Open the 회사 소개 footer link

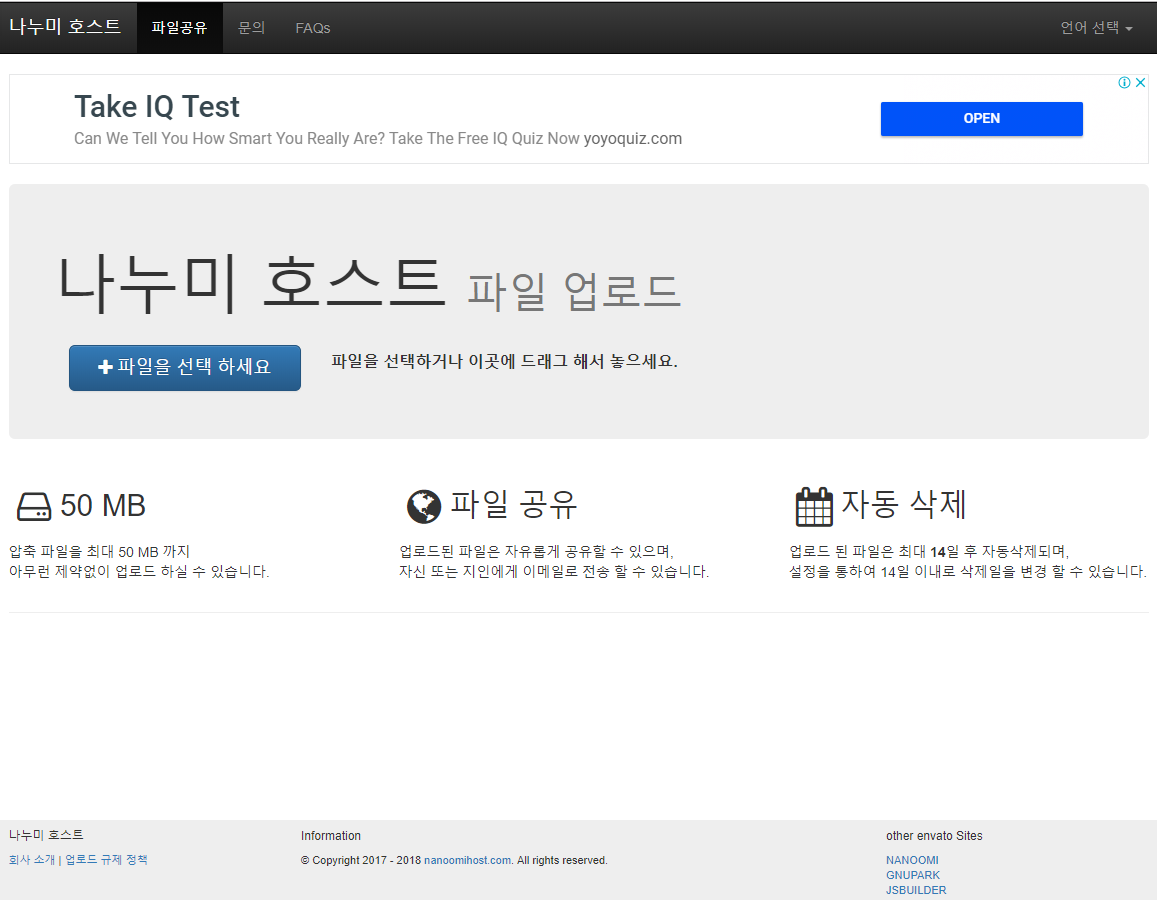click(32, 860)
